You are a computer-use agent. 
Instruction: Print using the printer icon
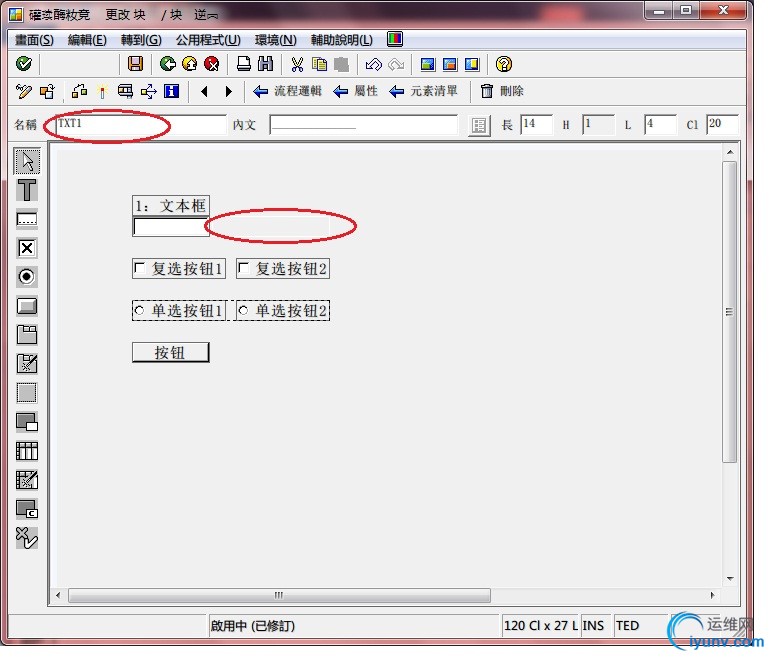click(x=244, y=64)
